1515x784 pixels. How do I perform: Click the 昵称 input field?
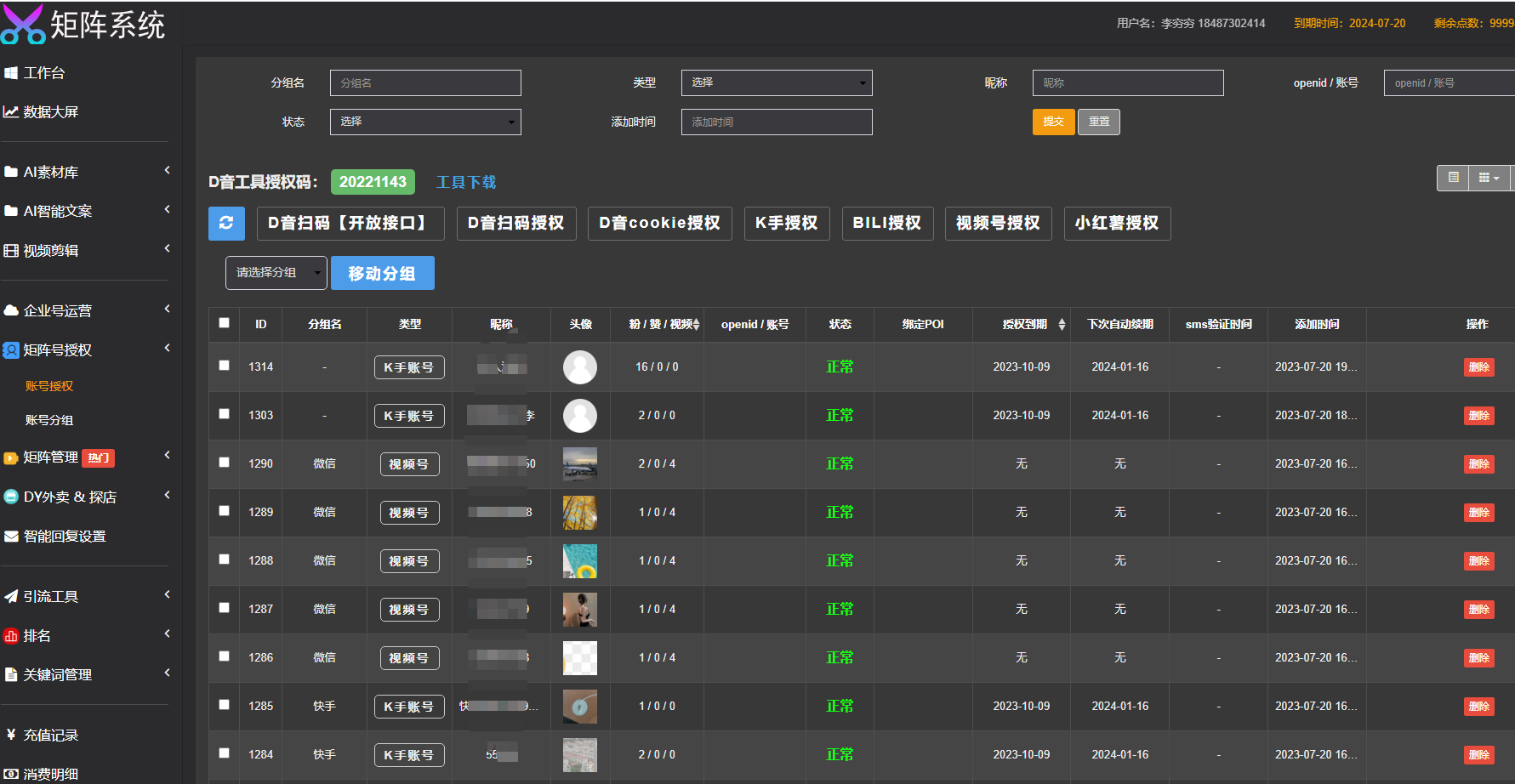click(x=1128, y=82)
